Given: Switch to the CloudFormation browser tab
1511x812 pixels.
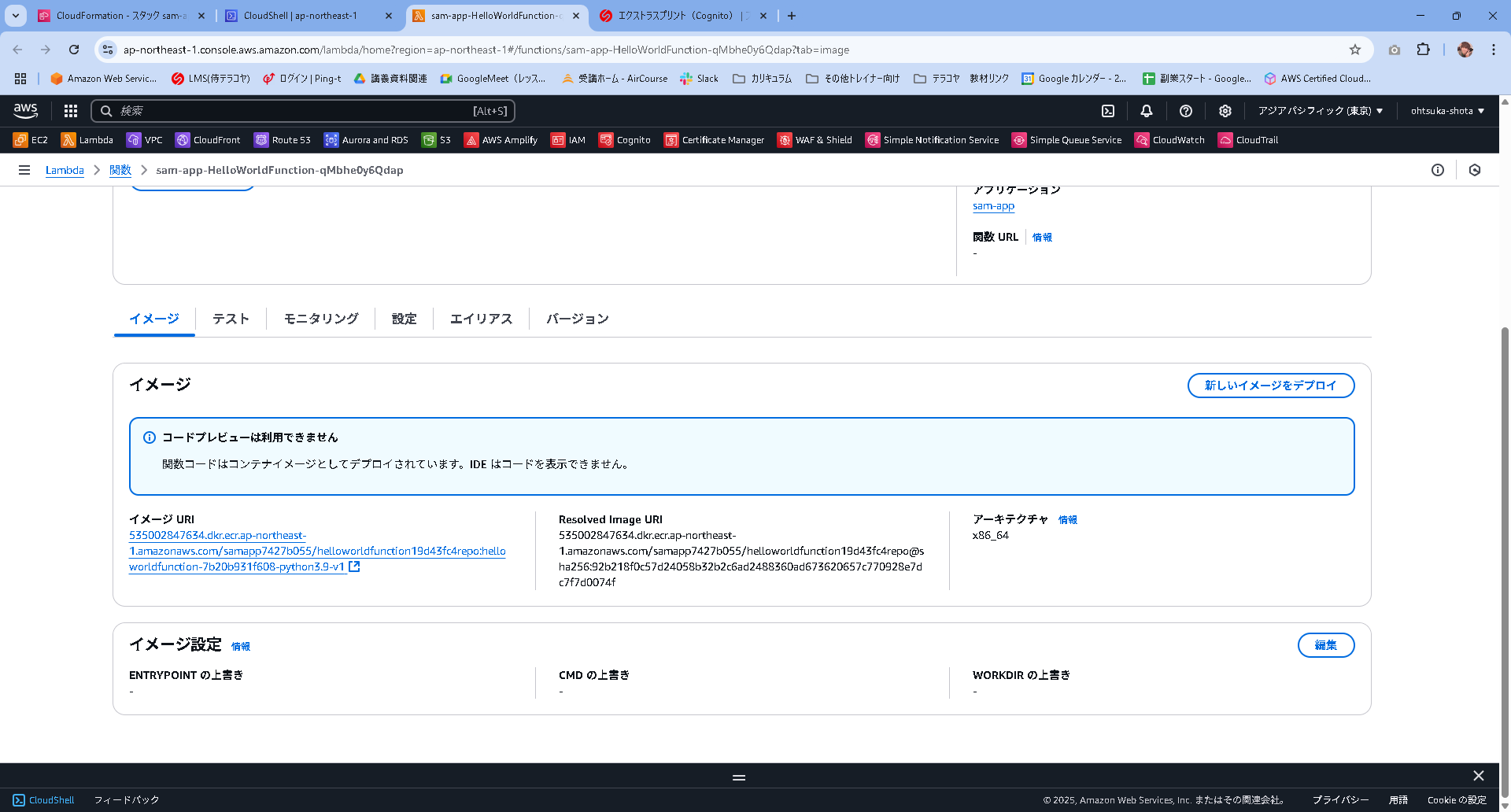Looking at the screenshot, I should pos(121,16).
